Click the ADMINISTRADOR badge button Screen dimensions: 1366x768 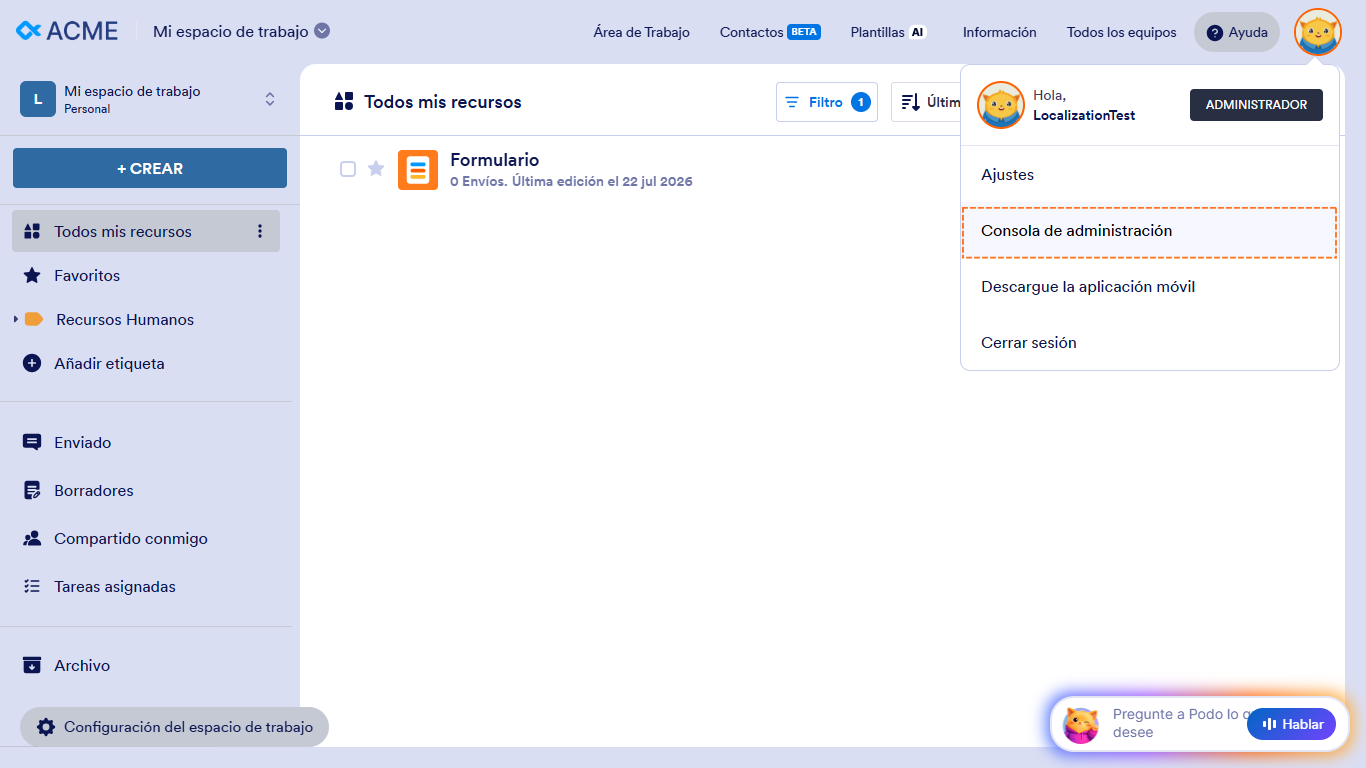[1256, 105]
